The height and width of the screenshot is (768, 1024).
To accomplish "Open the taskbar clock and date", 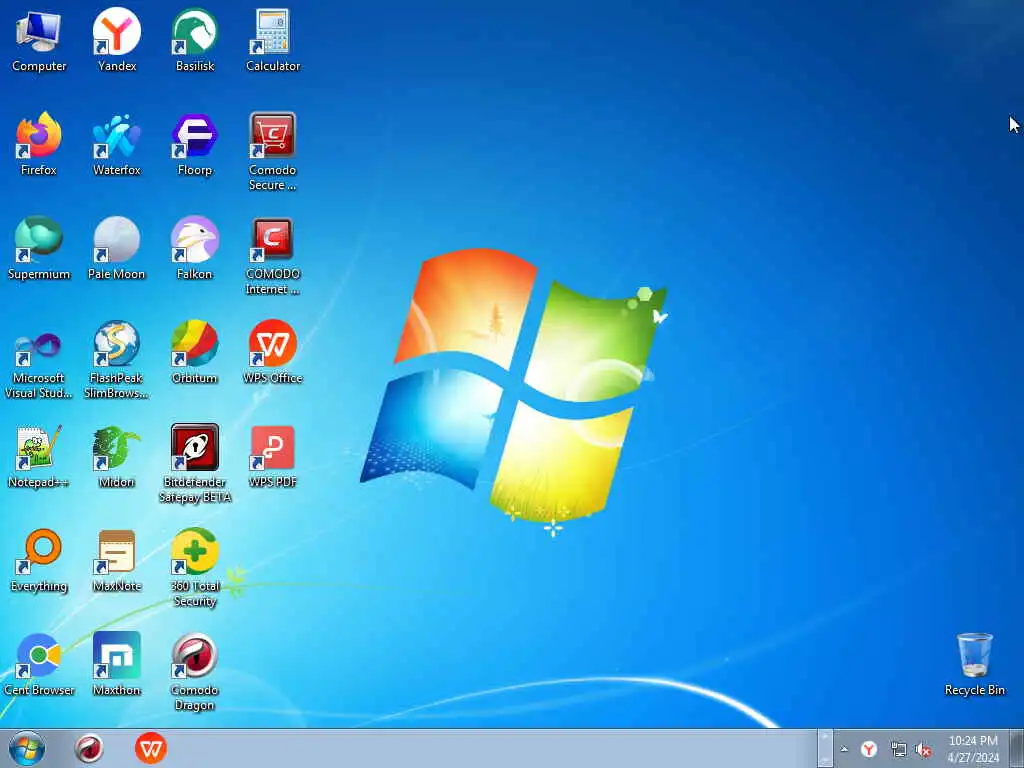I will point(973,749).
